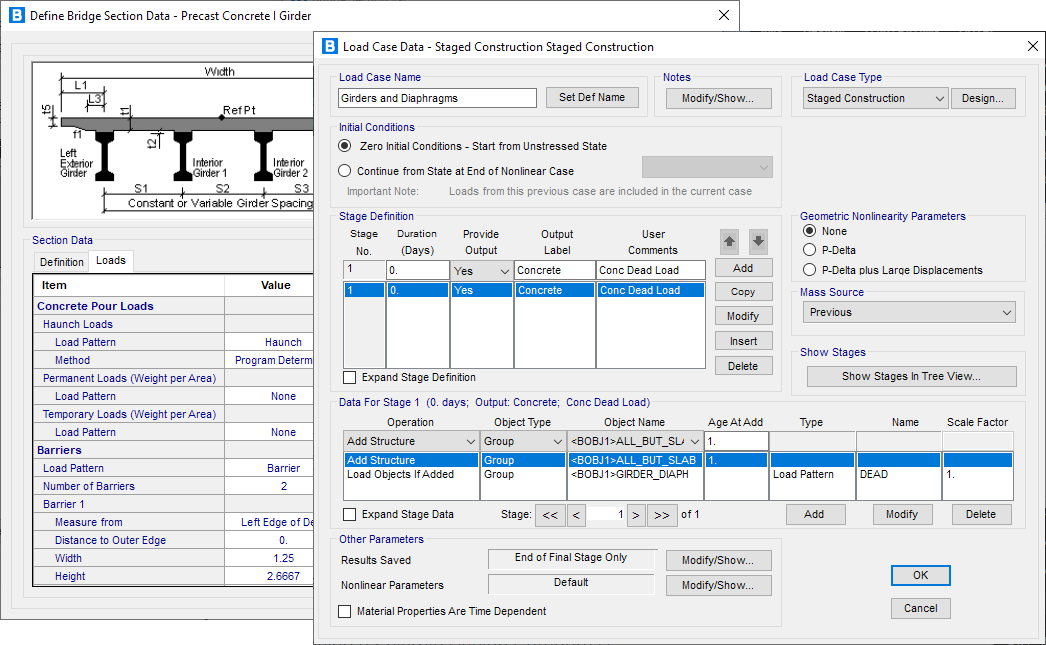Choose Continue from State at End option

tap(345, 171)
